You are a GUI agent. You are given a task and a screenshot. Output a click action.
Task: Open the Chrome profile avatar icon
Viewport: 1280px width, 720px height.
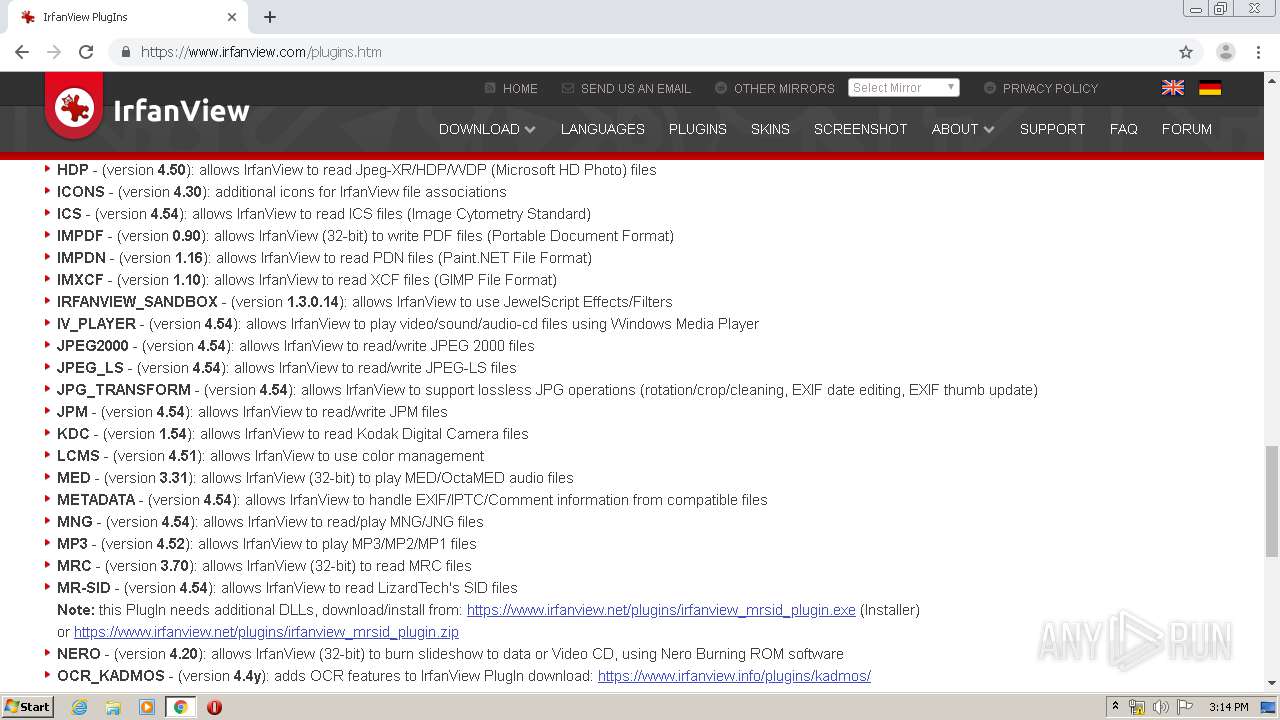1225,52
